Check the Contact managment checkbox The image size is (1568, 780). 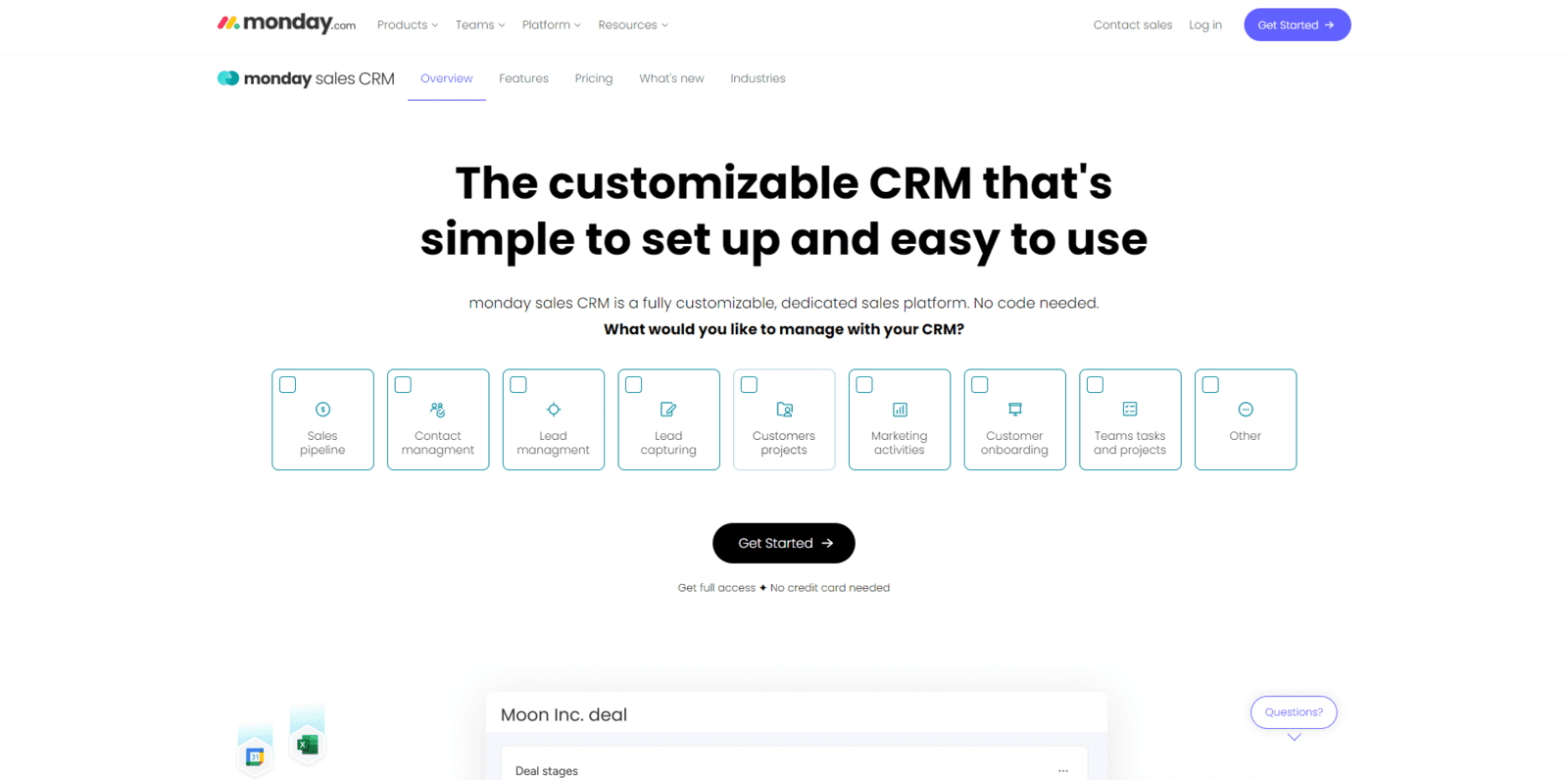coord(403,385)
